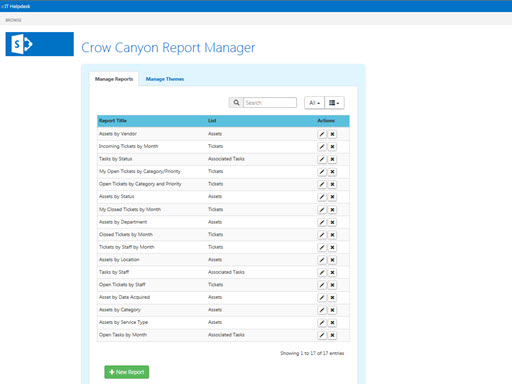This screenshot has height=384, width=512.
Task: Edit the Tasks by Staff report
Action: tap(322, 273)
